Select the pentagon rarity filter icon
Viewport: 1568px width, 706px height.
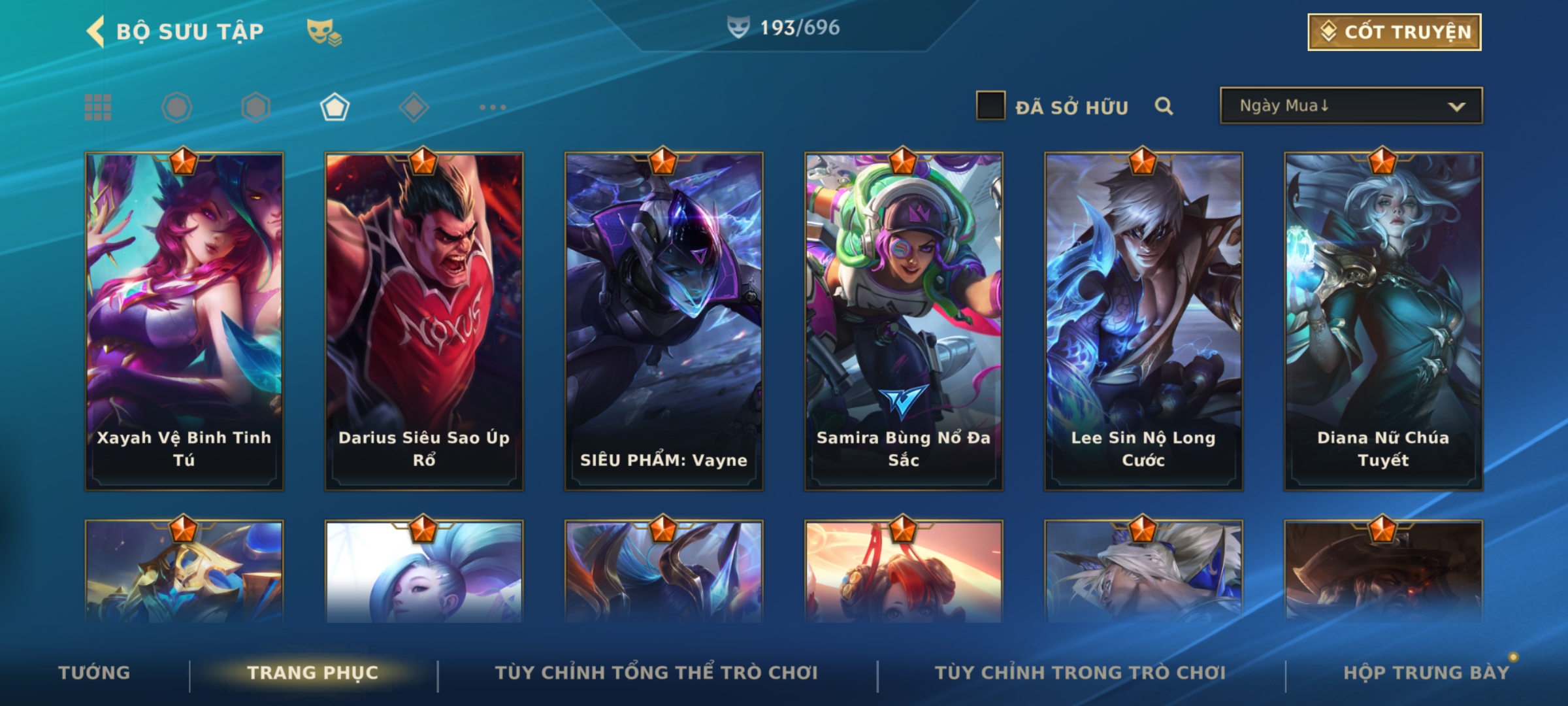click(x=335, y=107)
